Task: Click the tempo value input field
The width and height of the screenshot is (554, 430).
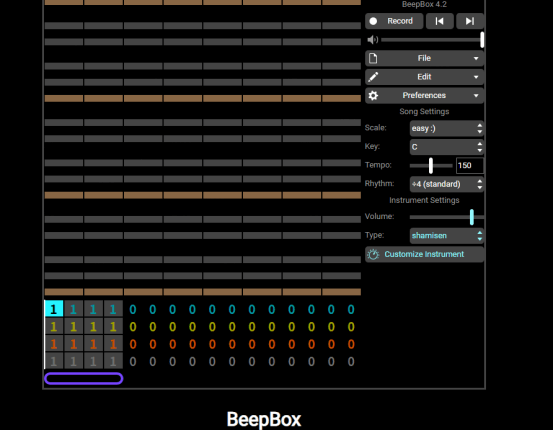Action: tap(470, 165)
